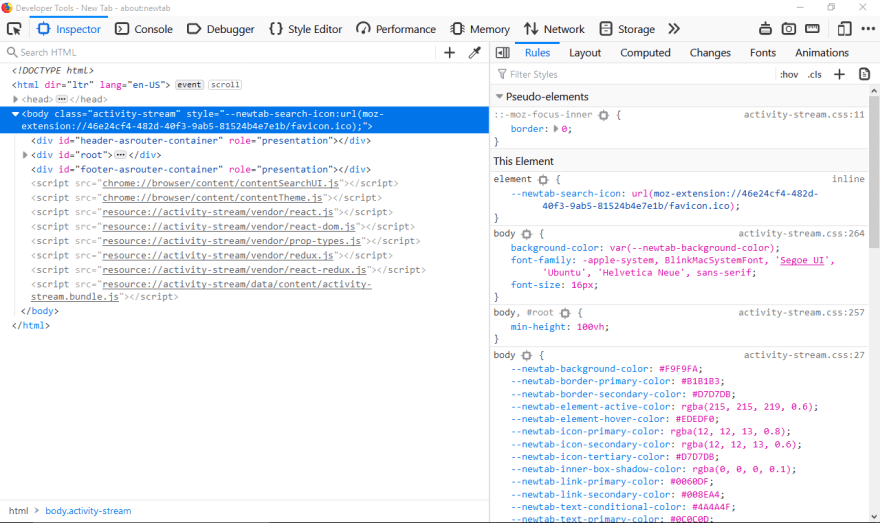Open activity-stream.css:264 source link

point(801,233)
